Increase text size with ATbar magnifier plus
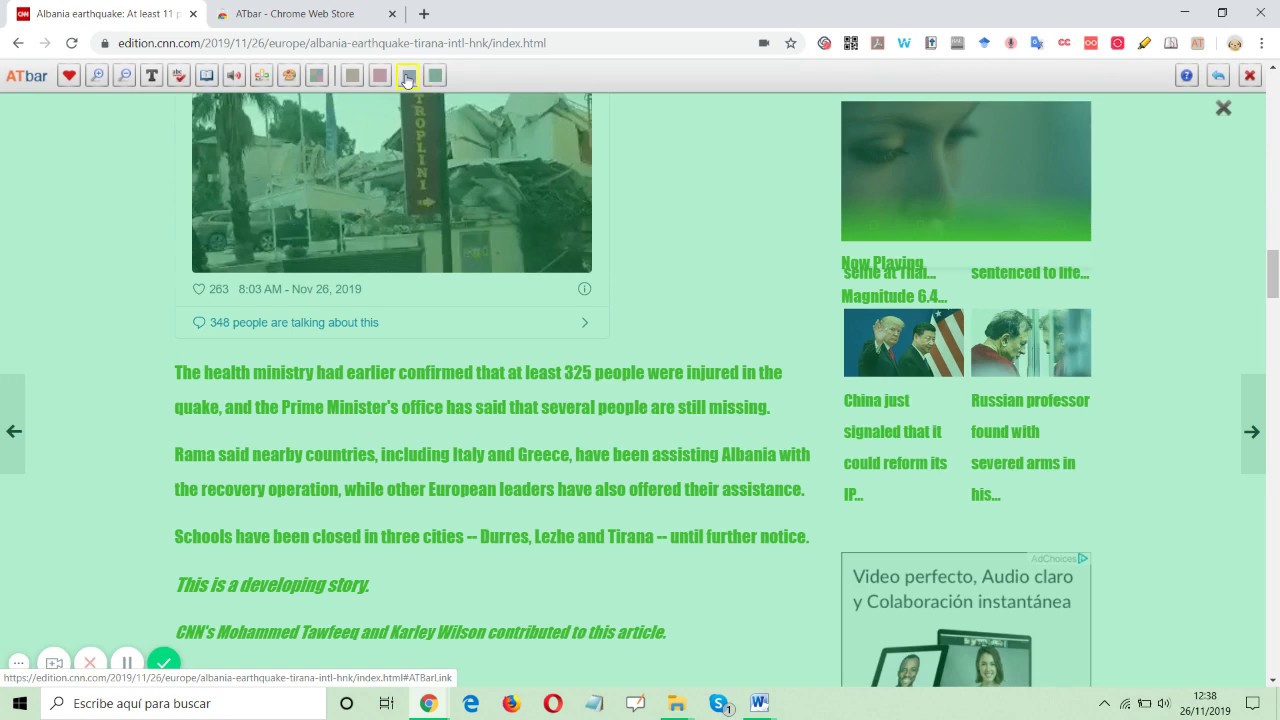 click(x=97, y=76)
